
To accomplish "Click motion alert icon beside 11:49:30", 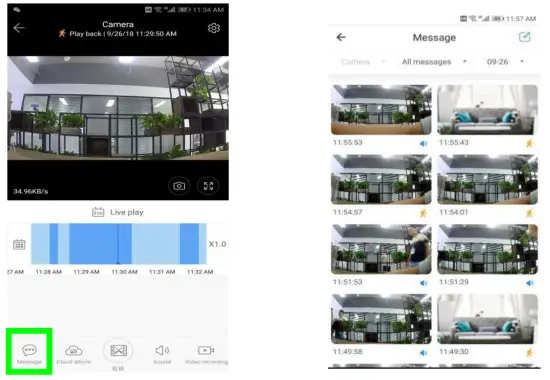I will click(530, 353).
